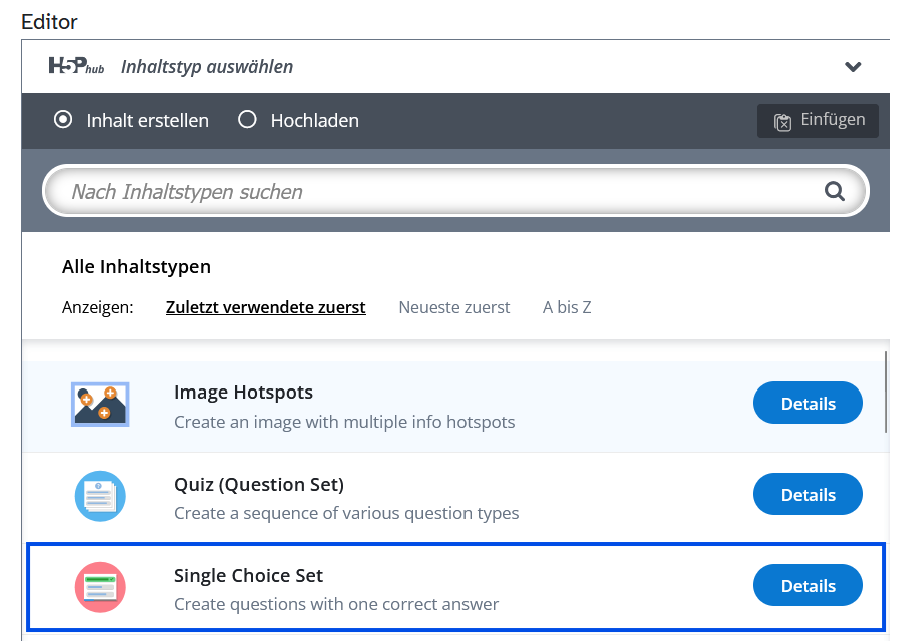Viewport: 924px width, 641px height.
Task: Click the H5P hub logo icon
Action: (76, 66)
